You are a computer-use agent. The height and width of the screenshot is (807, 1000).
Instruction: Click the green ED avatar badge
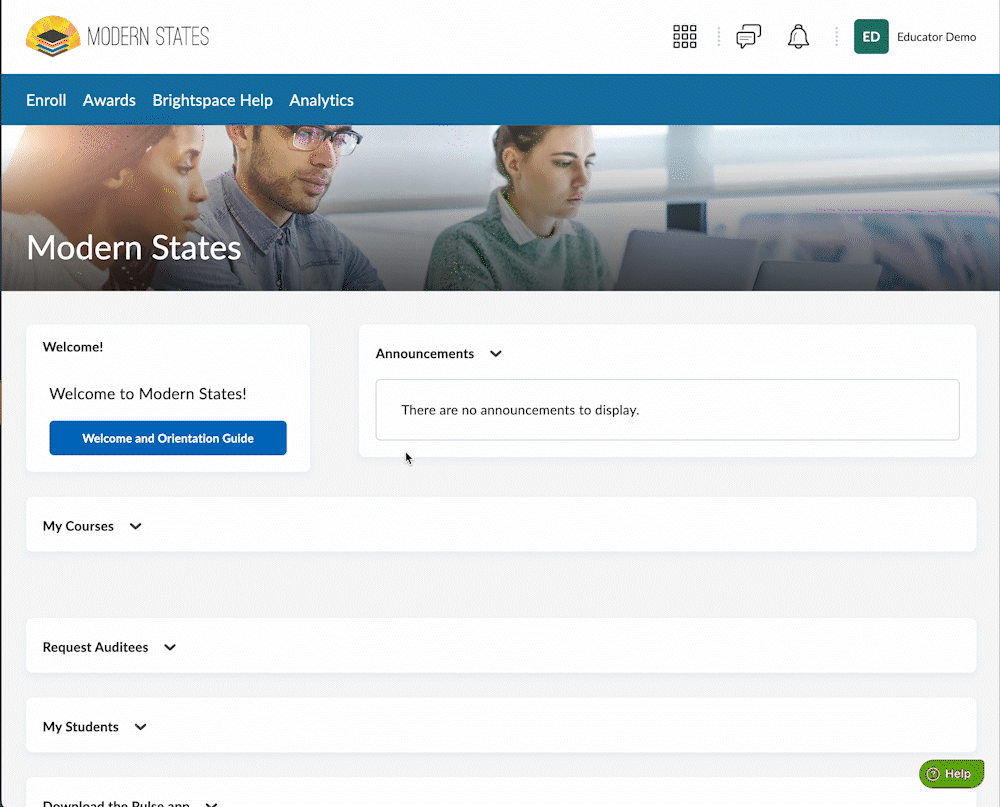(x=871, y=37)
